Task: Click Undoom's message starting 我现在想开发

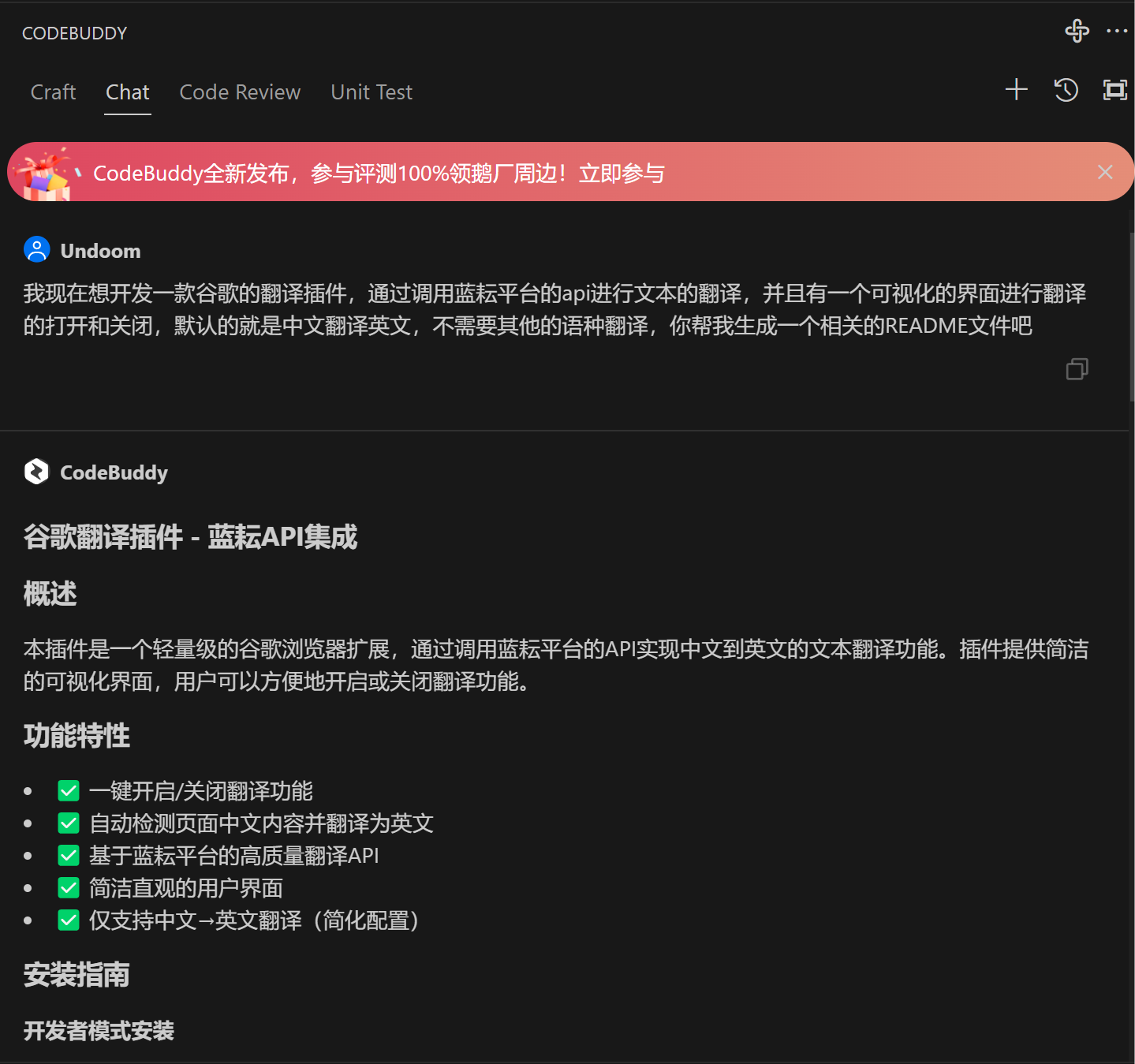Action: pyautogui.click(x=554, y=309)
